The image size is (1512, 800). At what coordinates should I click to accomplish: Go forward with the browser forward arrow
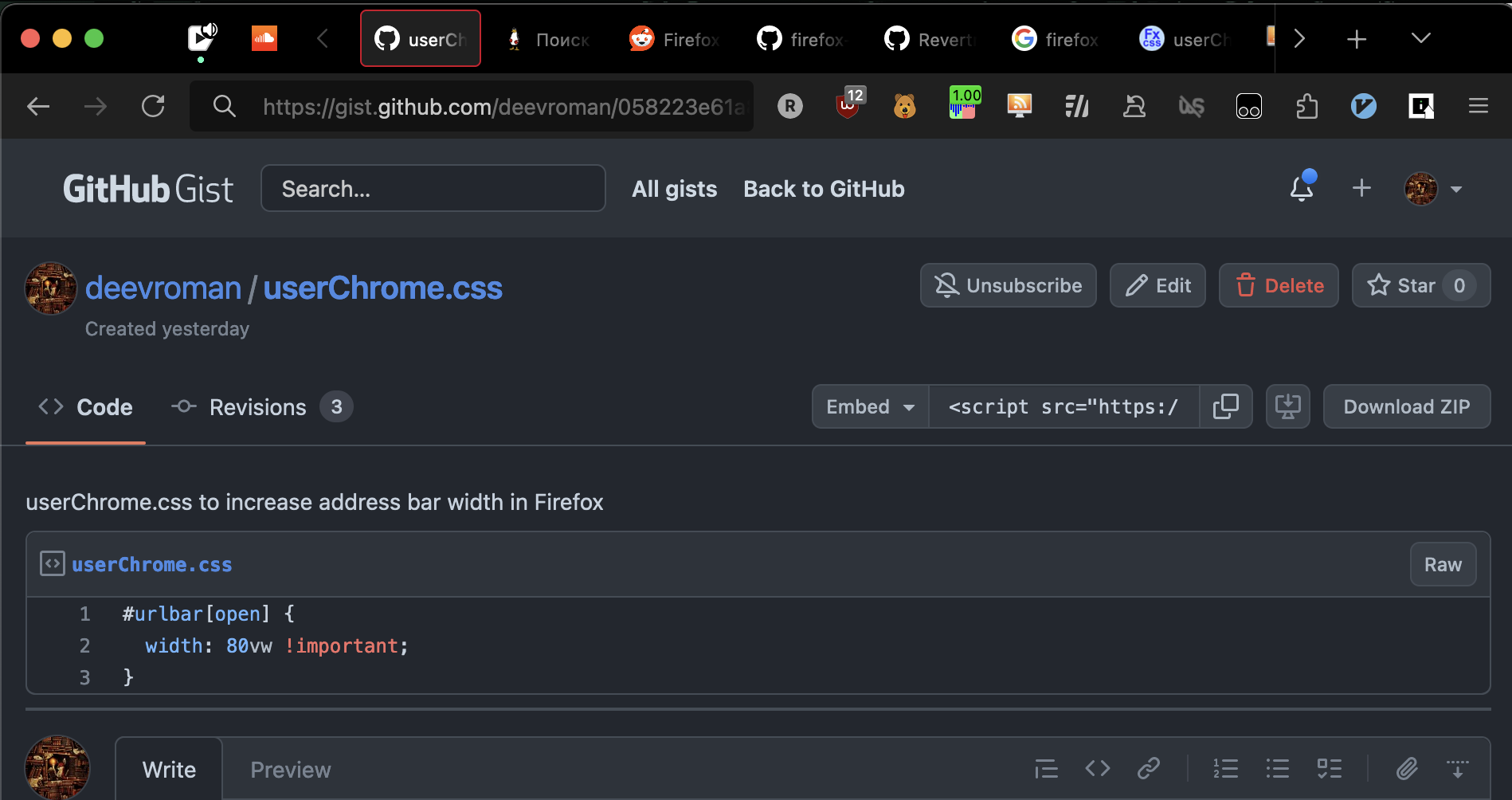click(96, 106)
